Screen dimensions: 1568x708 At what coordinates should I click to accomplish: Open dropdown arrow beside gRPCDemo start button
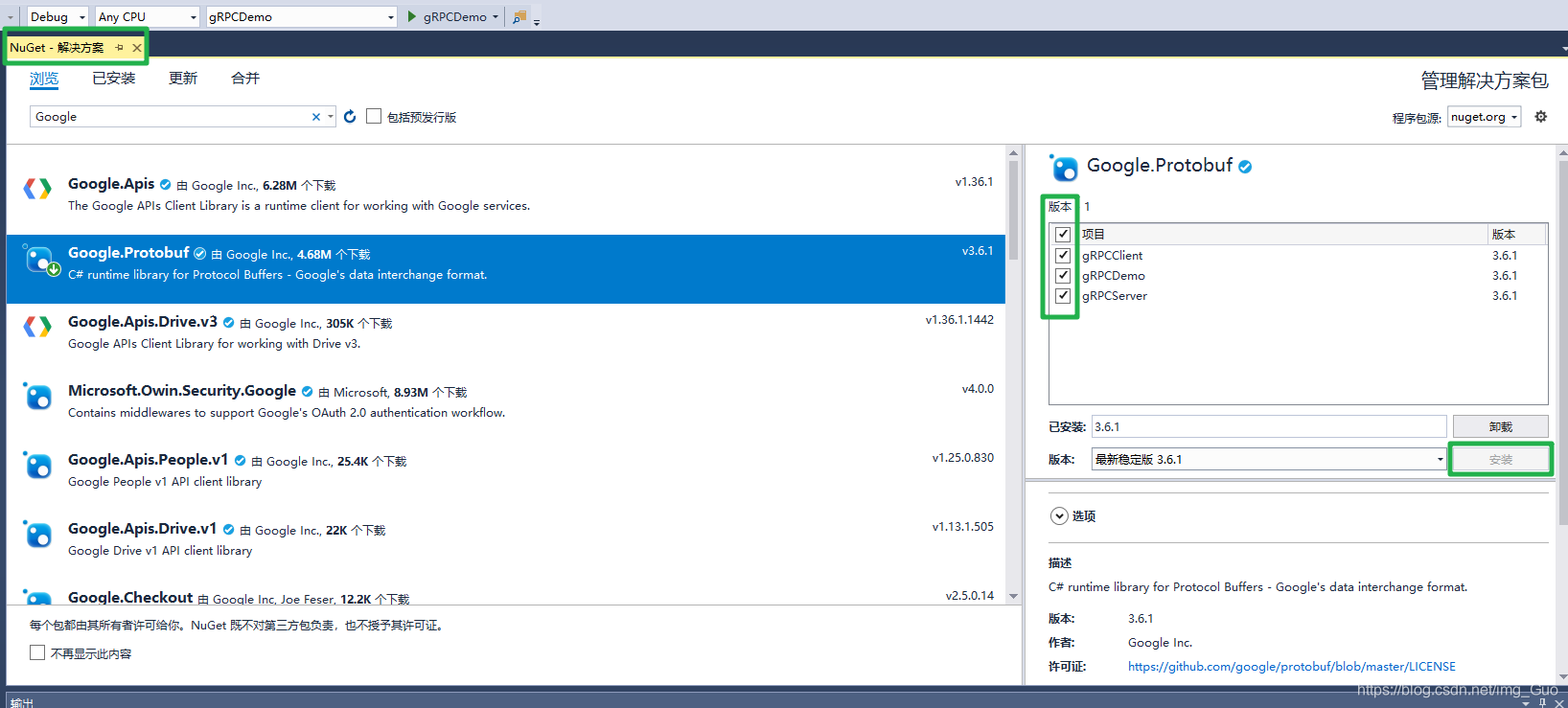pos(496,16)
